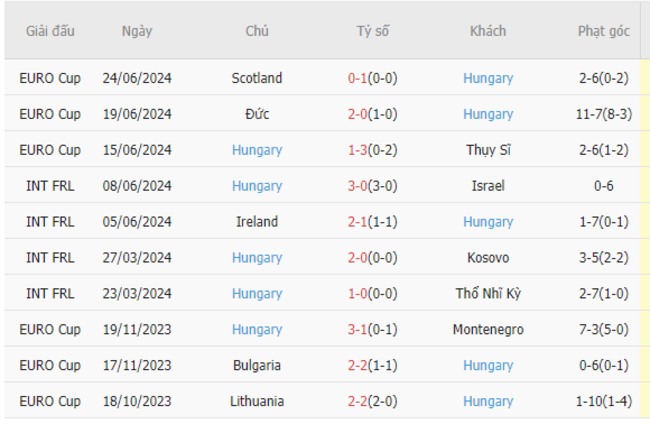Select Hungary in Thổ Nhĩ Kỳ match row

click(x=257, y=293)
